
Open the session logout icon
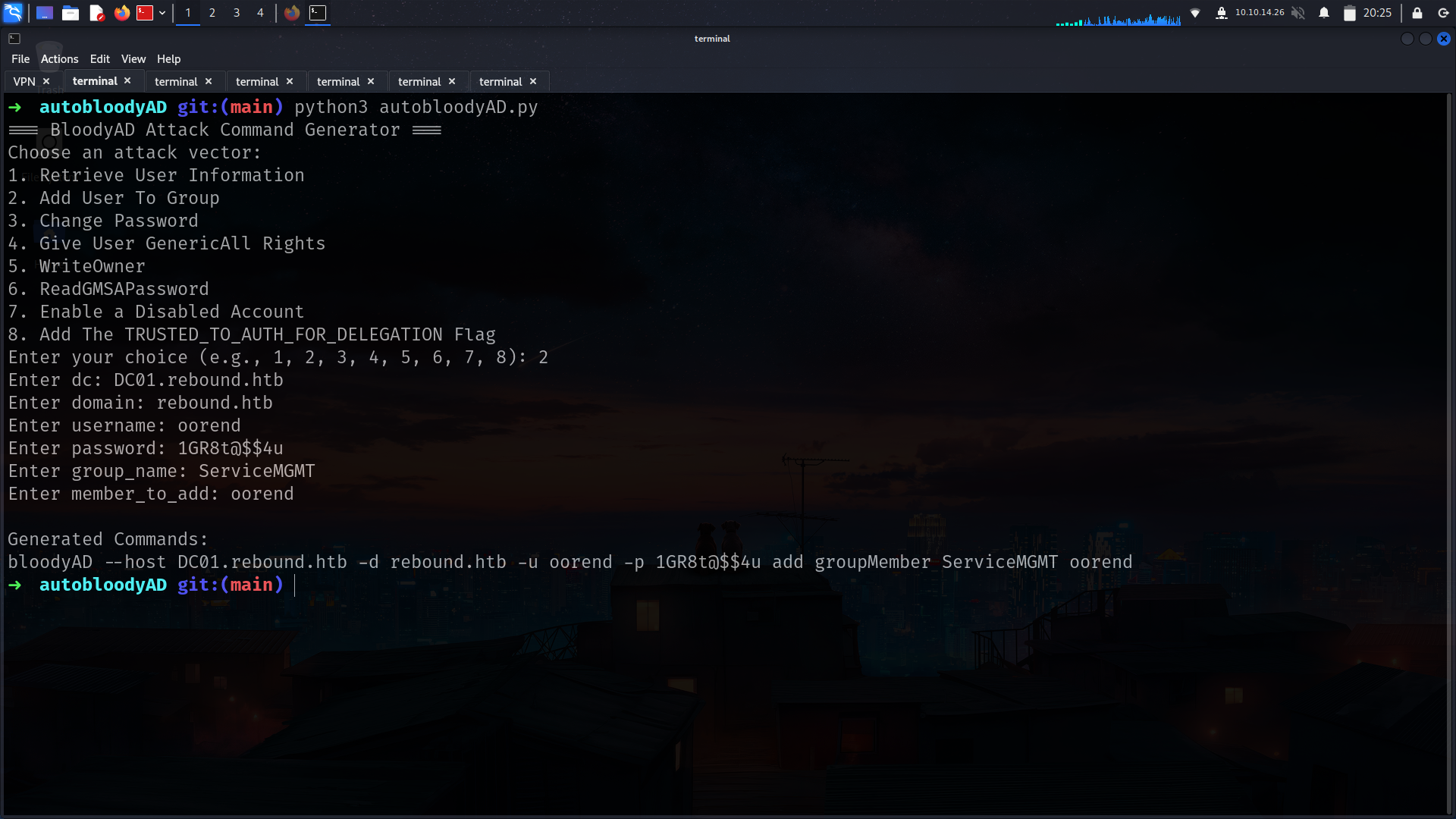[1443, 13]
